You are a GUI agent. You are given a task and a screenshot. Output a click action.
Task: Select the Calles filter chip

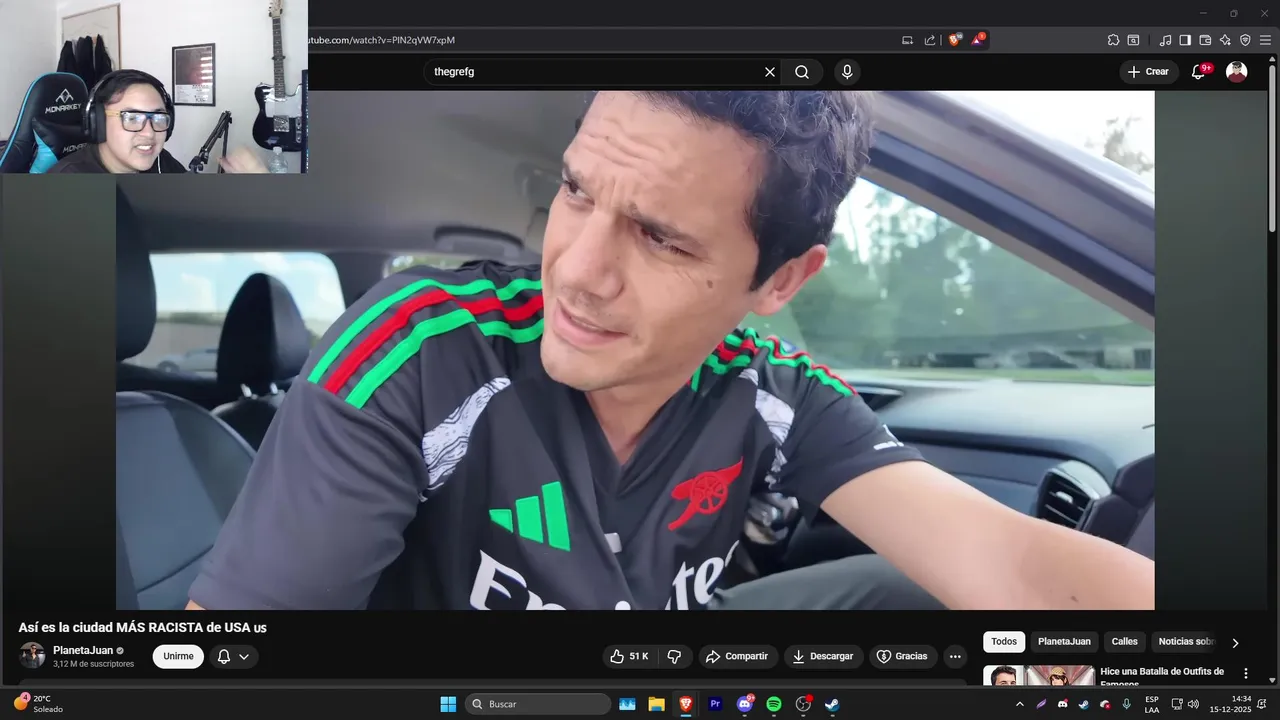tap(1125, 642)
